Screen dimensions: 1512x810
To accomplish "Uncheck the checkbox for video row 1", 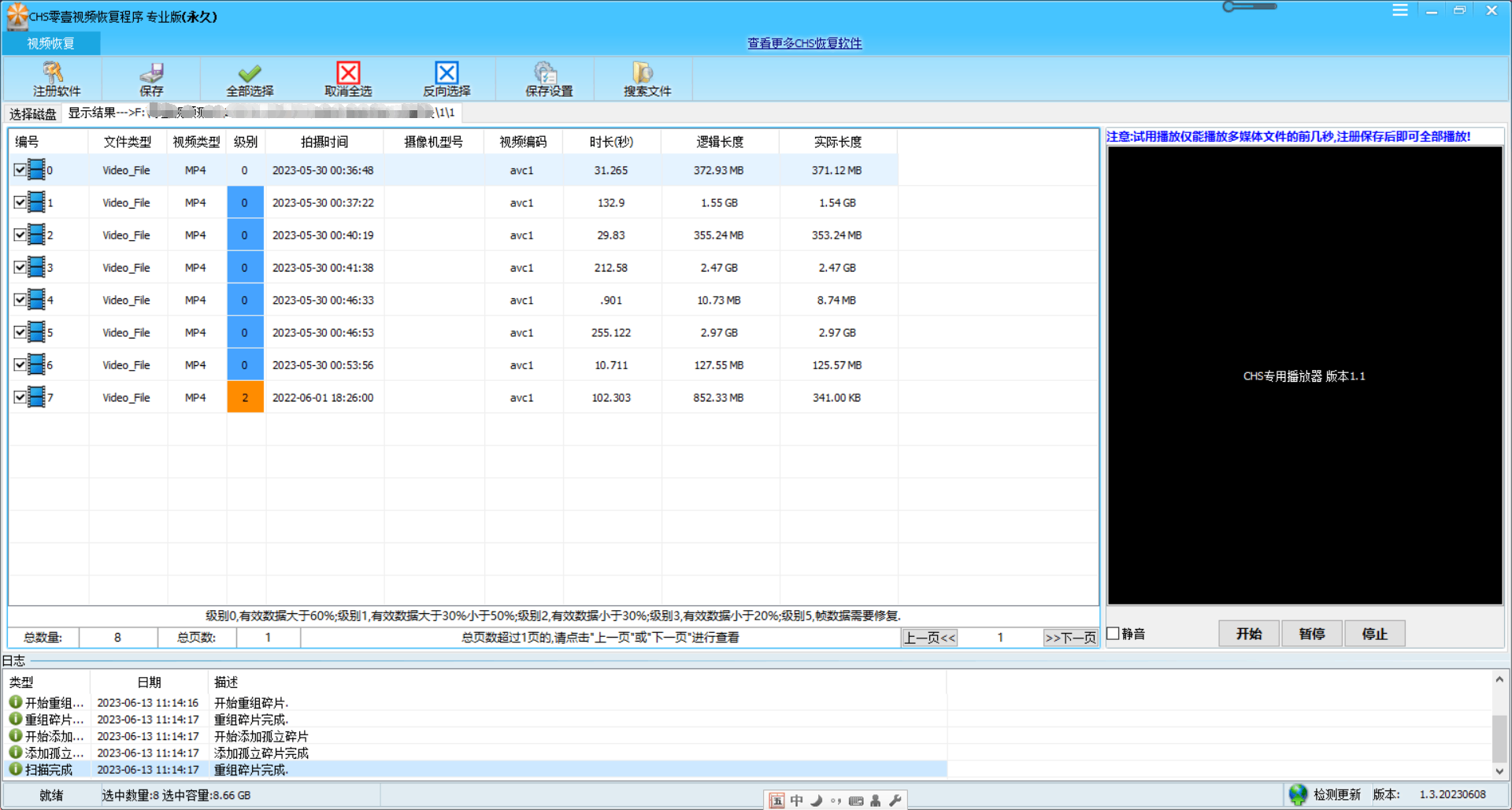I will (20, 202).
